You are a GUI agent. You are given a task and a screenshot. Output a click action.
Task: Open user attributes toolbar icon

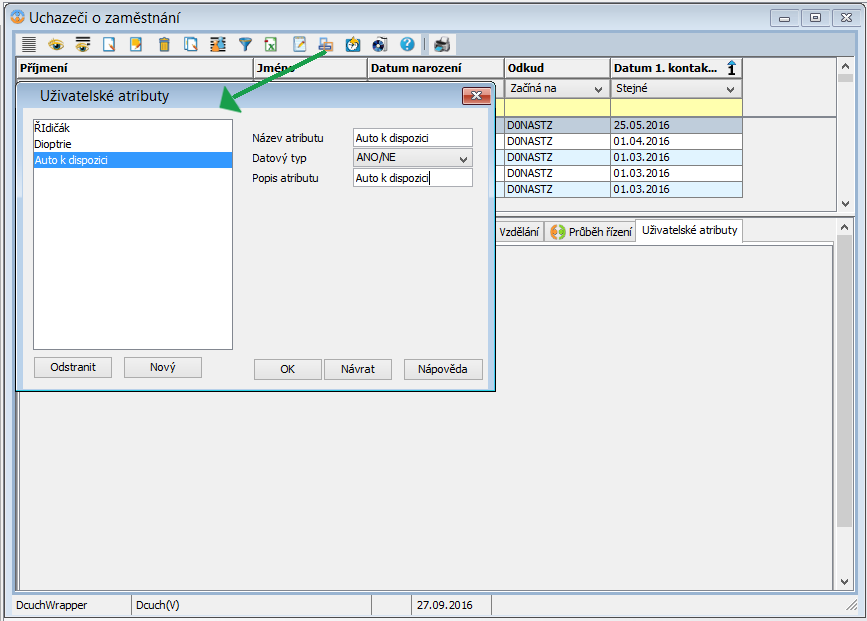click(325, 45)
